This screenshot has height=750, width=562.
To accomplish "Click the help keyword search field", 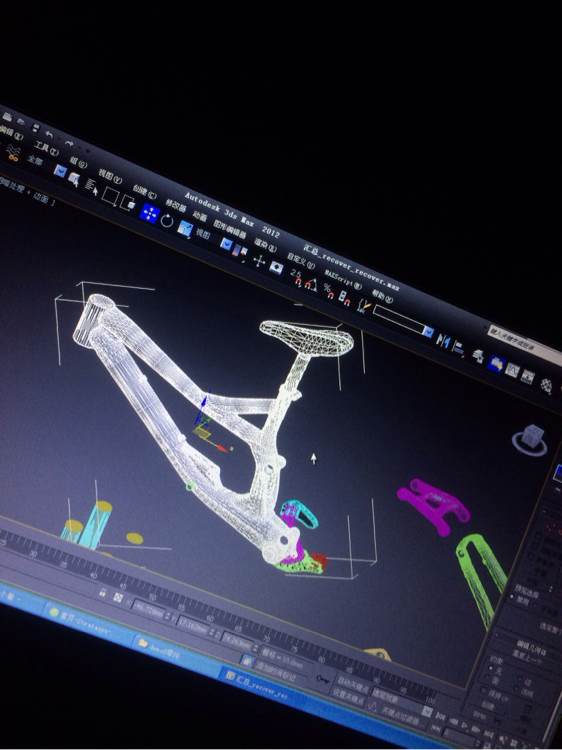I will point(524,344).
